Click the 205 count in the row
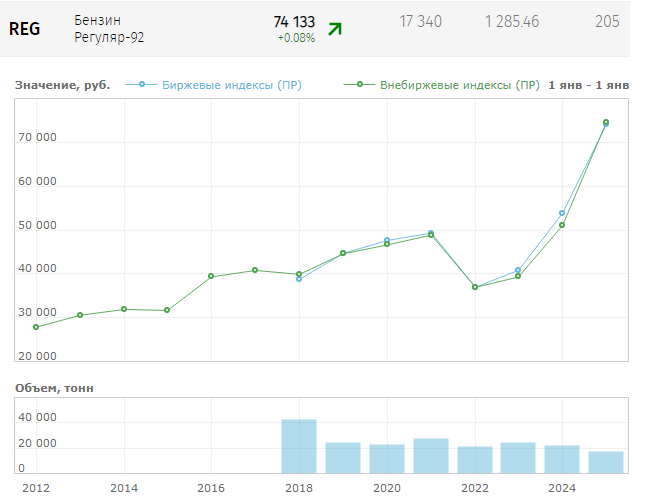The height and width of the screenshot is (500, 648). click(x=606, y=21)
